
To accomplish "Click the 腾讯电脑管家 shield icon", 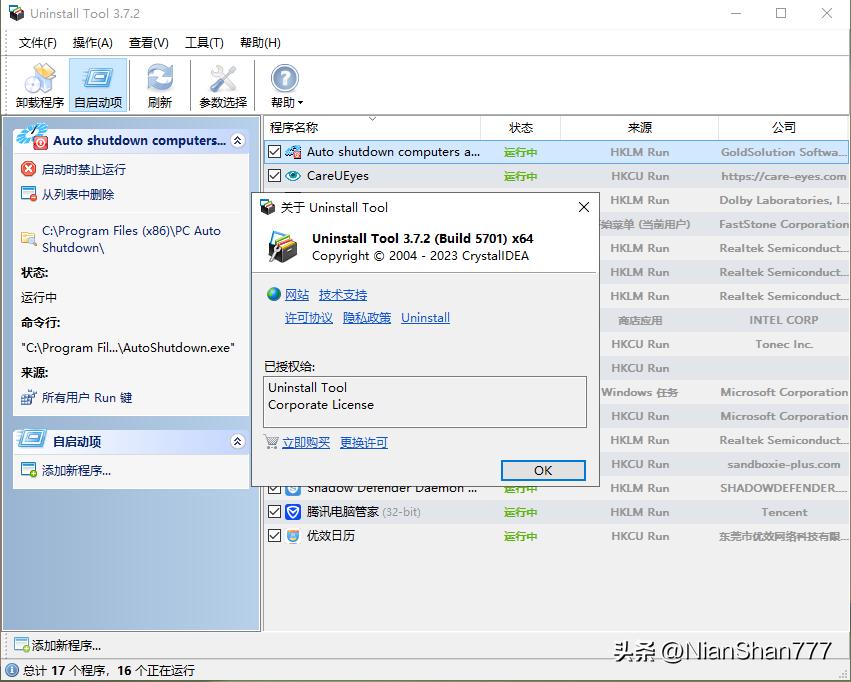I will pos(293,512).
